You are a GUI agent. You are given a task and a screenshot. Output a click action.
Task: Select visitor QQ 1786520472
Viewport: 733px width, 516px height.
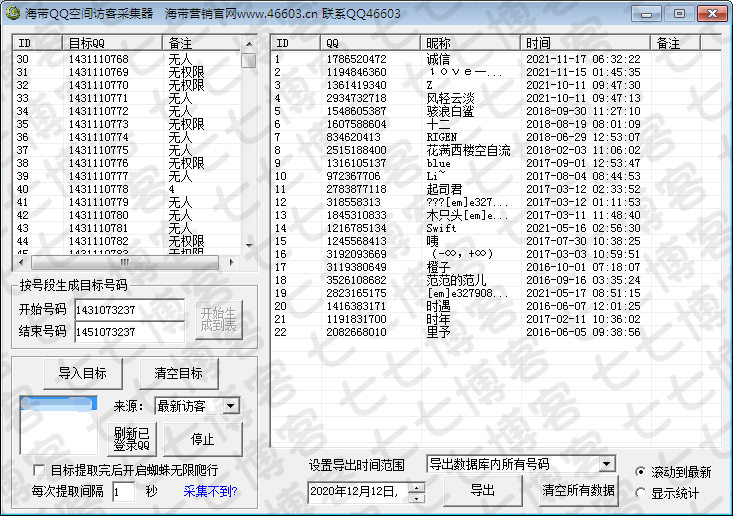tap(356, 59)
